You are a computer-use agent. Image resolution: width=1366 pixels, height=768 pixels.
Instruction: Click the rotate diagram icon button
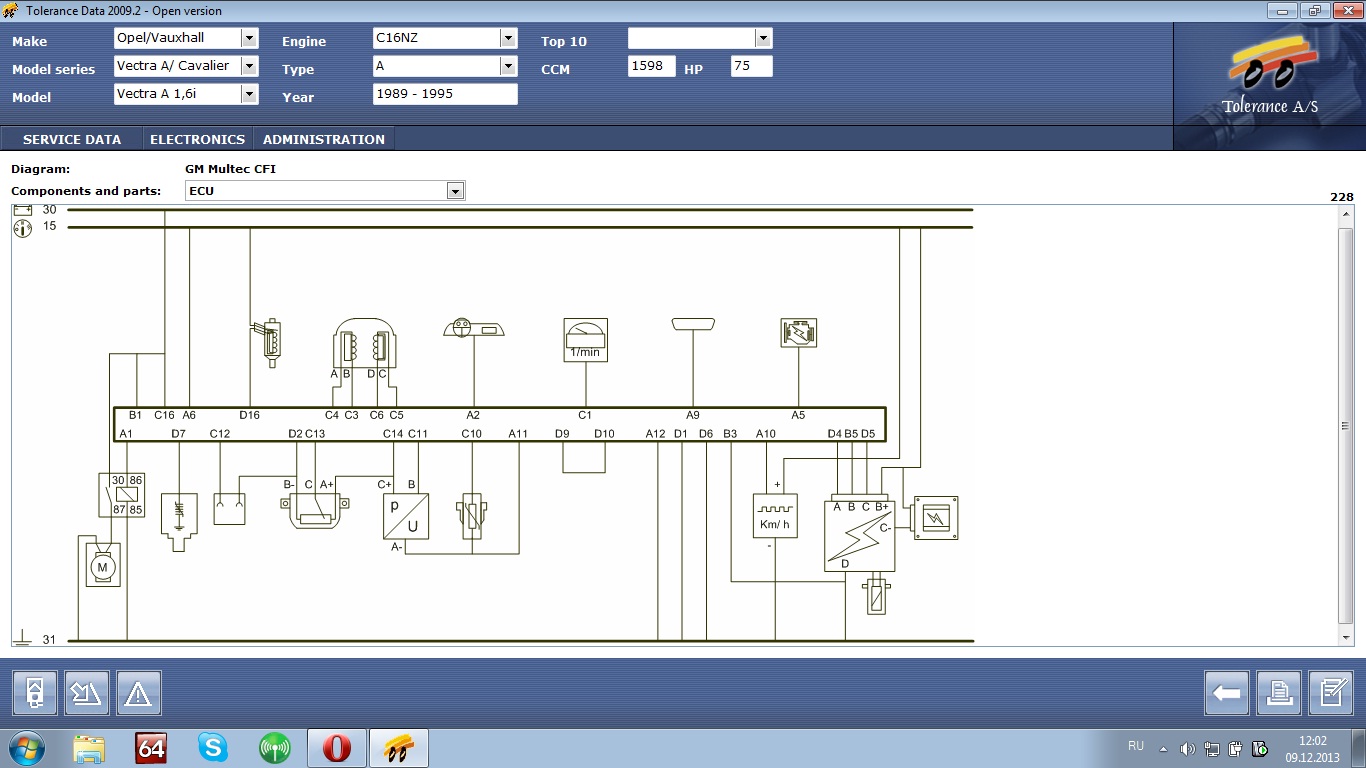click(x=86, y=693)
